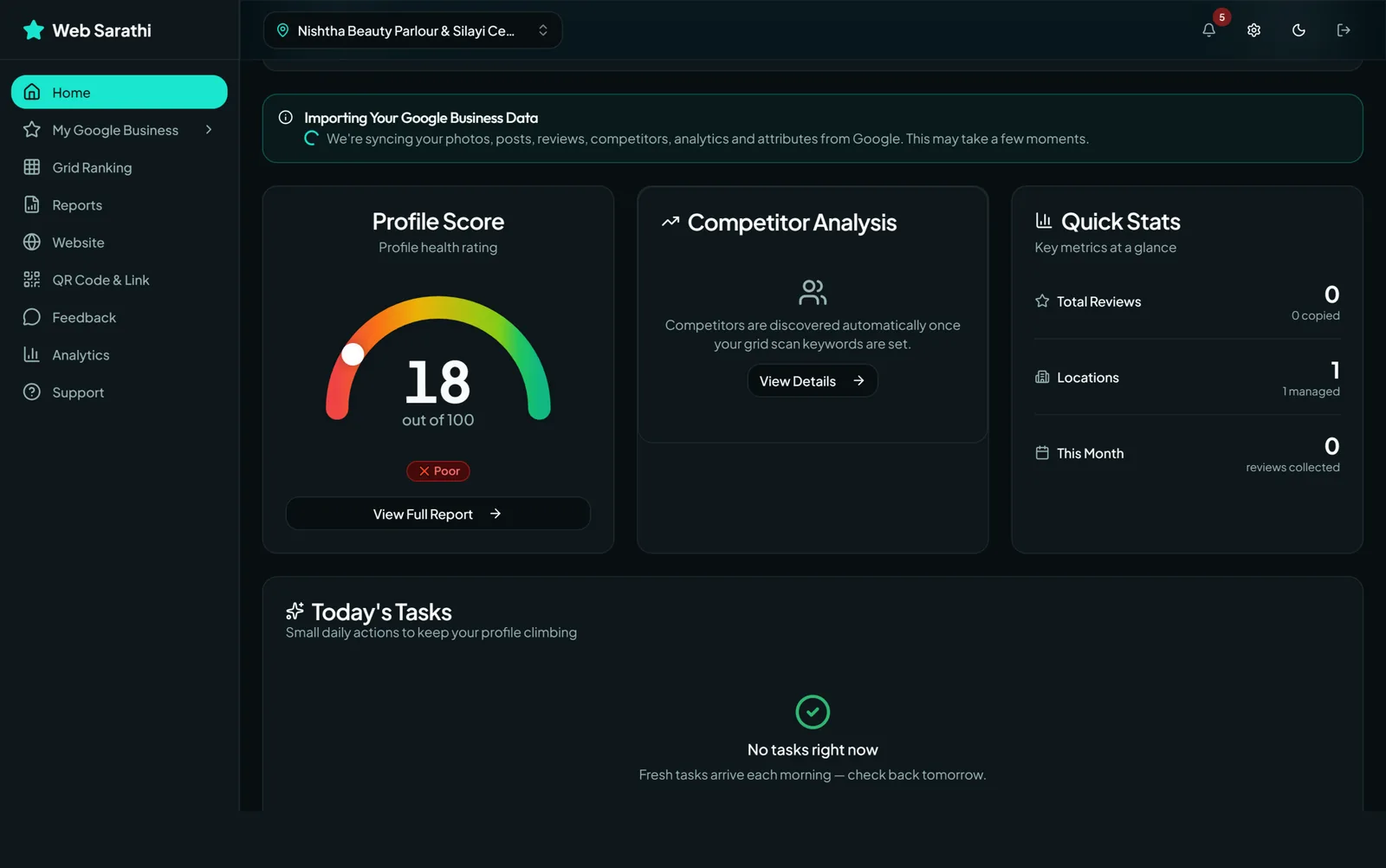Screen dimensions: 1386x868
Task: Click the Website globe icon
Action: point(32,243)
